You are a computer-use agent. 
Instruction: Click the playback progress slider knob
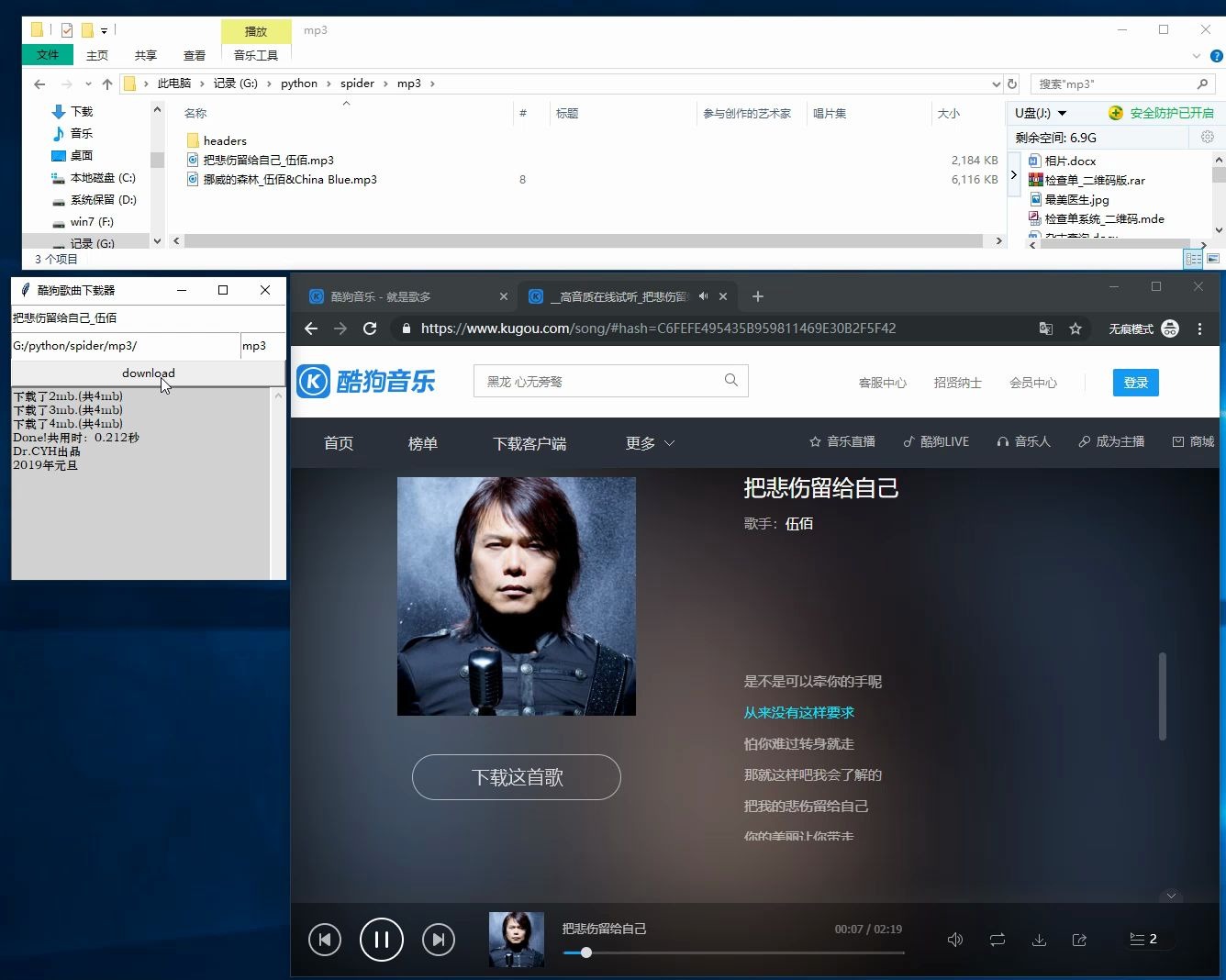[586, 952]
